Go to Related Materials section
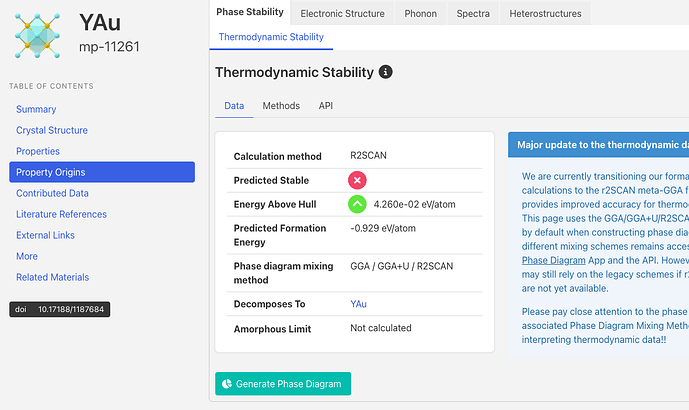Viewport: 689px width, 410px height. pos(53,277)
